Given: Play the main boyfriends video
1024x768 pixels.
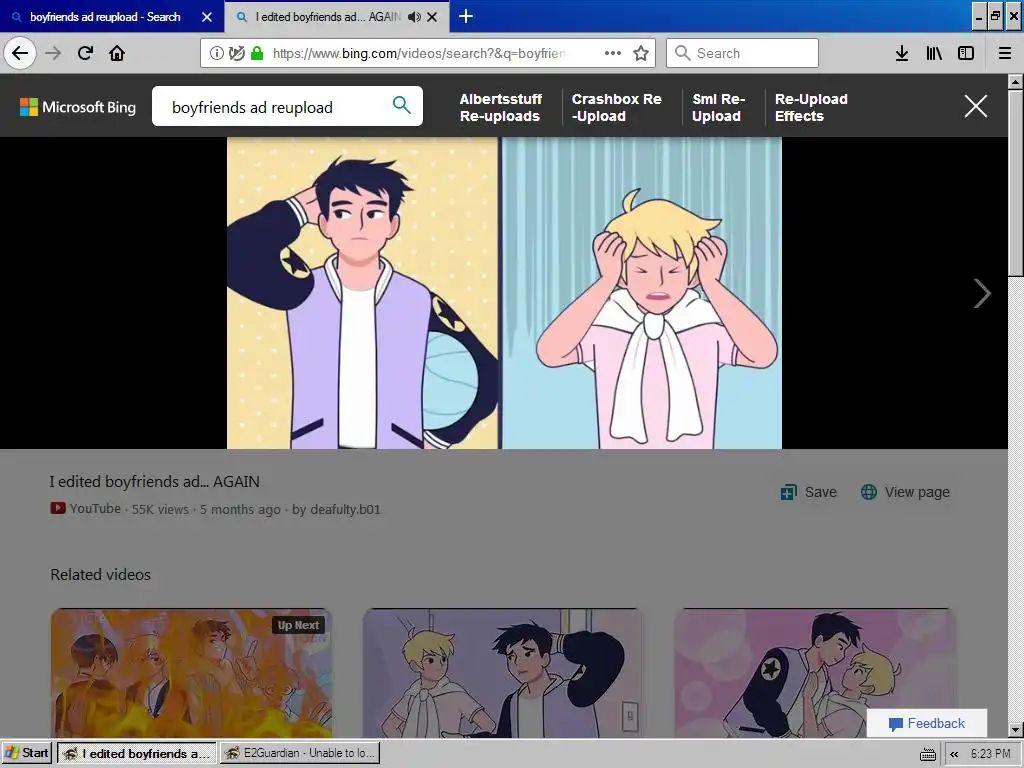Looking at the screenshot, I should 504,293.
